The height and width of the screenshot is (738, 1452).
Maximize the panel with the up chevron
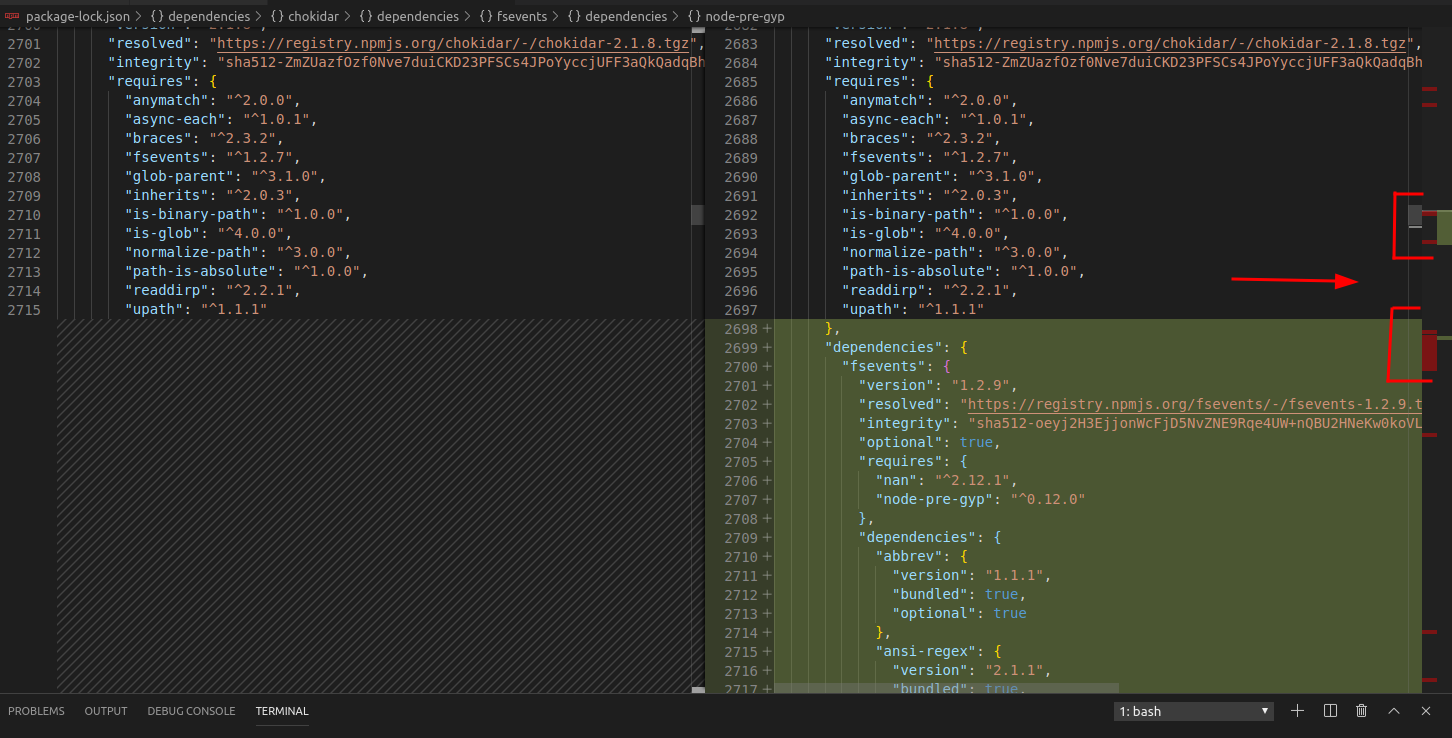click(1394, 711)
